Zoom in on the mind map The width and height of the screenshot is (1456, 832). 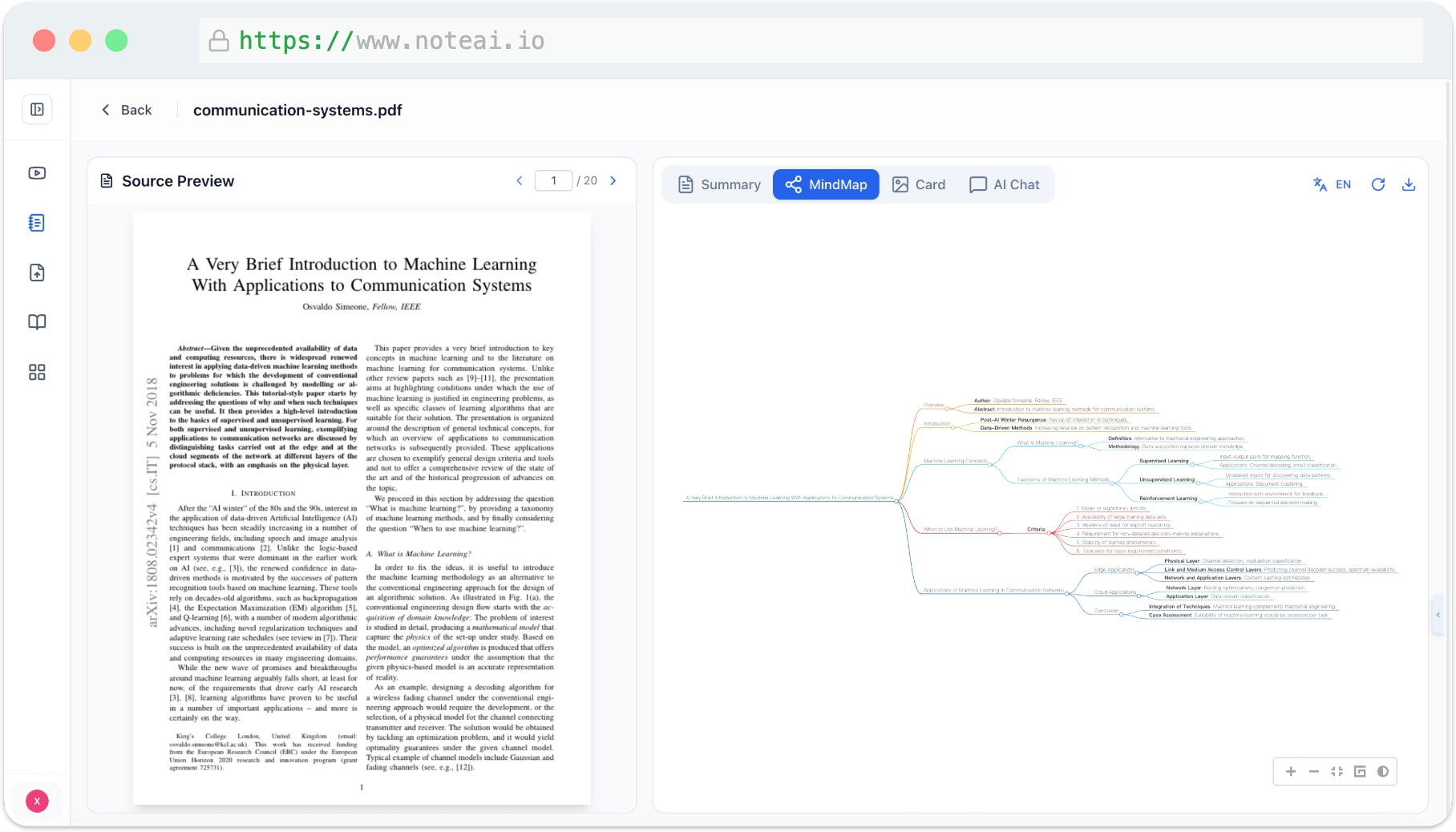pyautogui.click(x=1291, y=771)
